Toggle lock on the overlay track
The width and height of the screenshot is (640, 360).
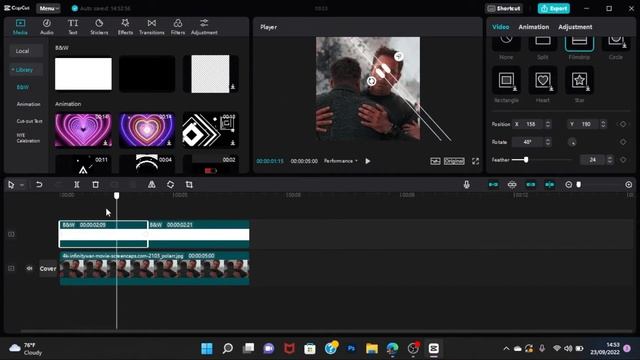(x=11, y=234)
